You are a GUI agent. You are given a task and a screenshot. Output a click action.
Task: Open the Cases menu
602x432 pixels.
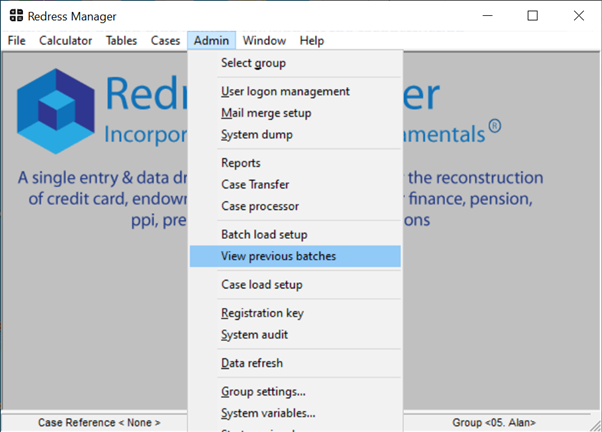point(165,40)
